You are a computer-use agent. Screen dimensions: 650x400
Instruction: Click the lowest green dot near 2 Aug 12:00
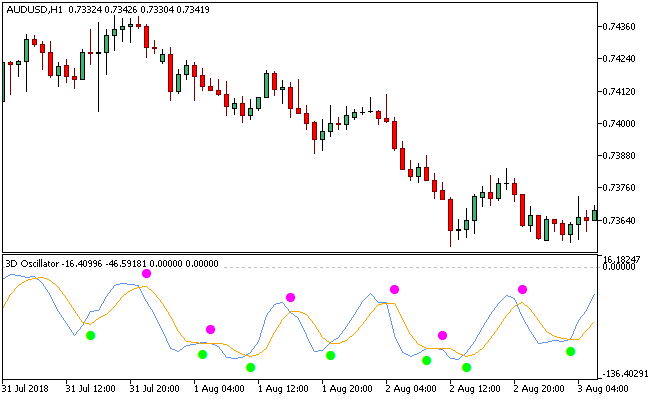(x=466, y=367)
